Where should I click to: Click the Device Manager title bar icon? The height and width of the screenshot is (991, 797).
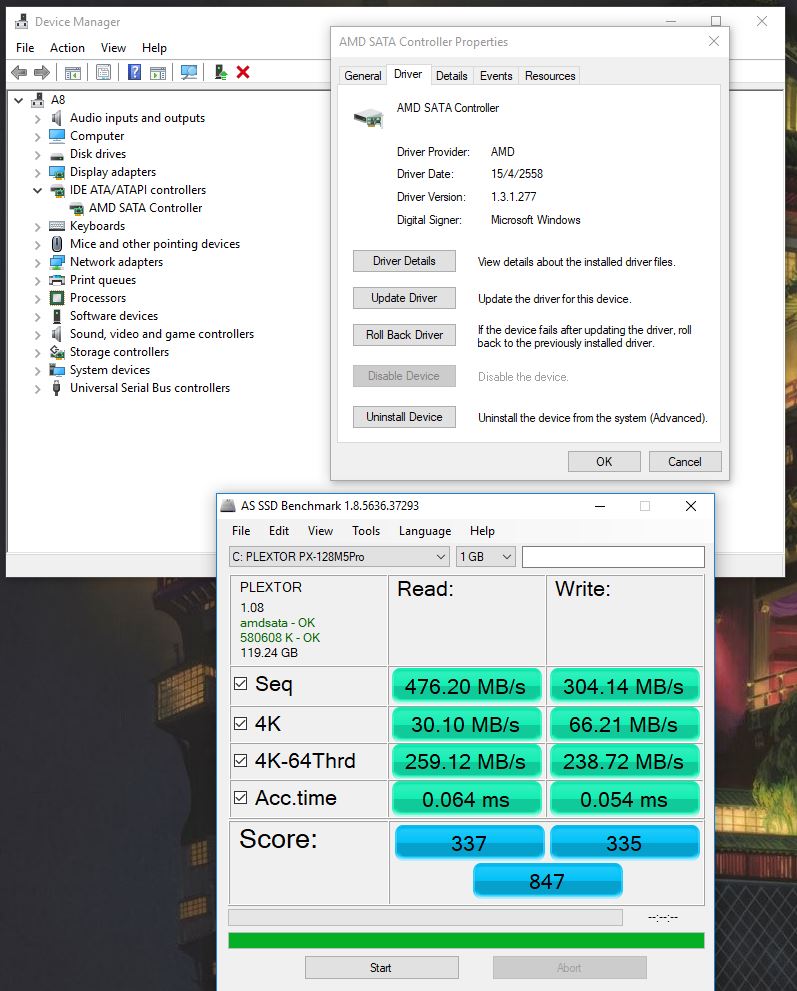pyautogui.click(x=21, y=21)
